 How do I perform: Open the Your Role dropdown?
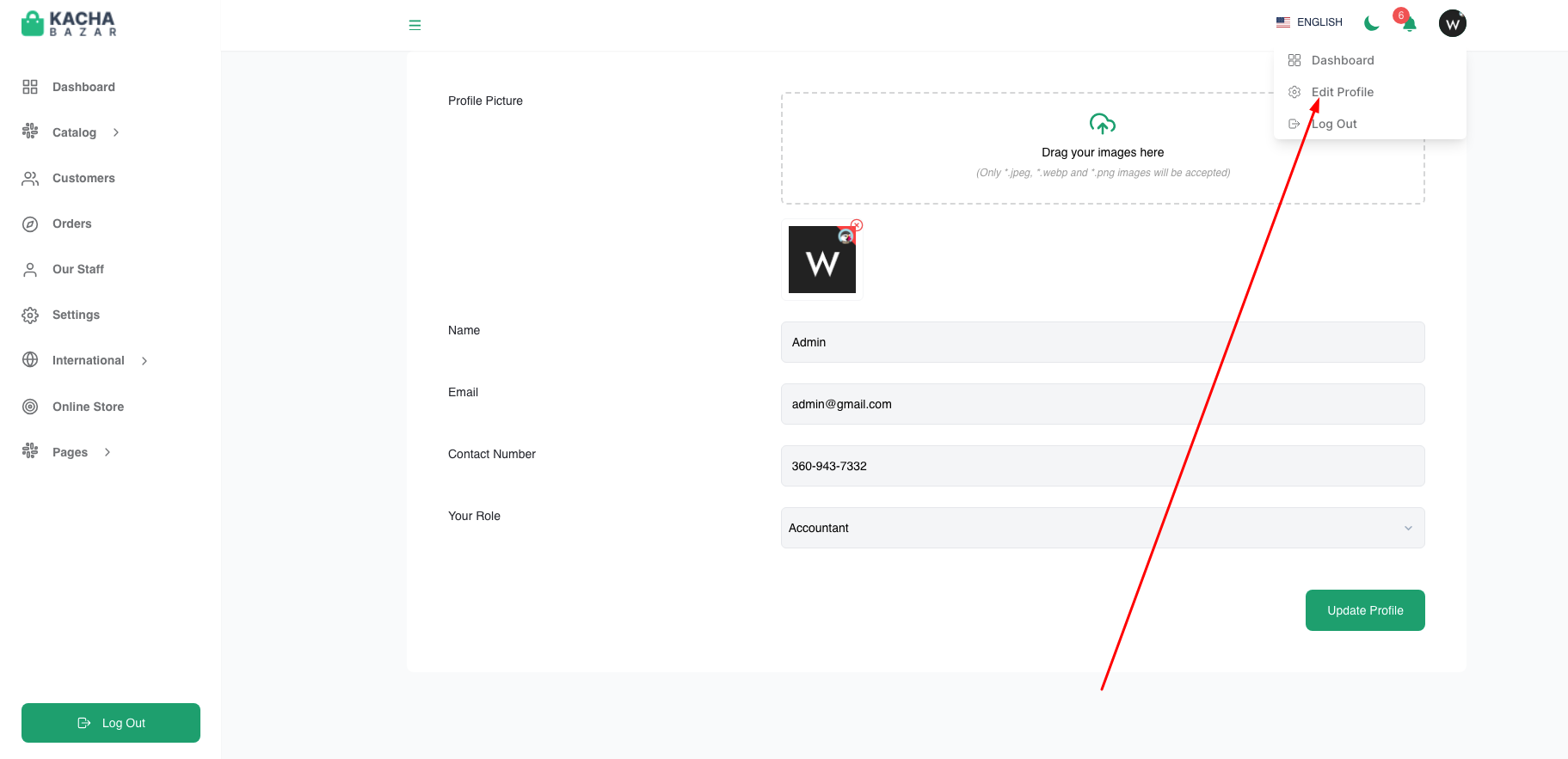coord(1103,528)
